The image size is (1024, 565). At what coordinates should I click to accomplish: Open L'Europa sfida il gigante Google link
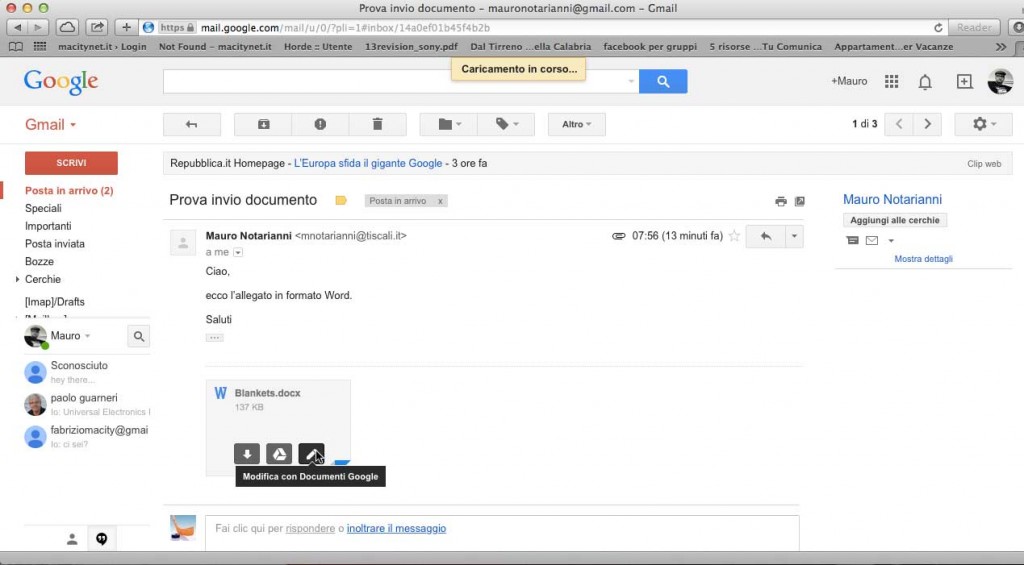pos(368,163)
